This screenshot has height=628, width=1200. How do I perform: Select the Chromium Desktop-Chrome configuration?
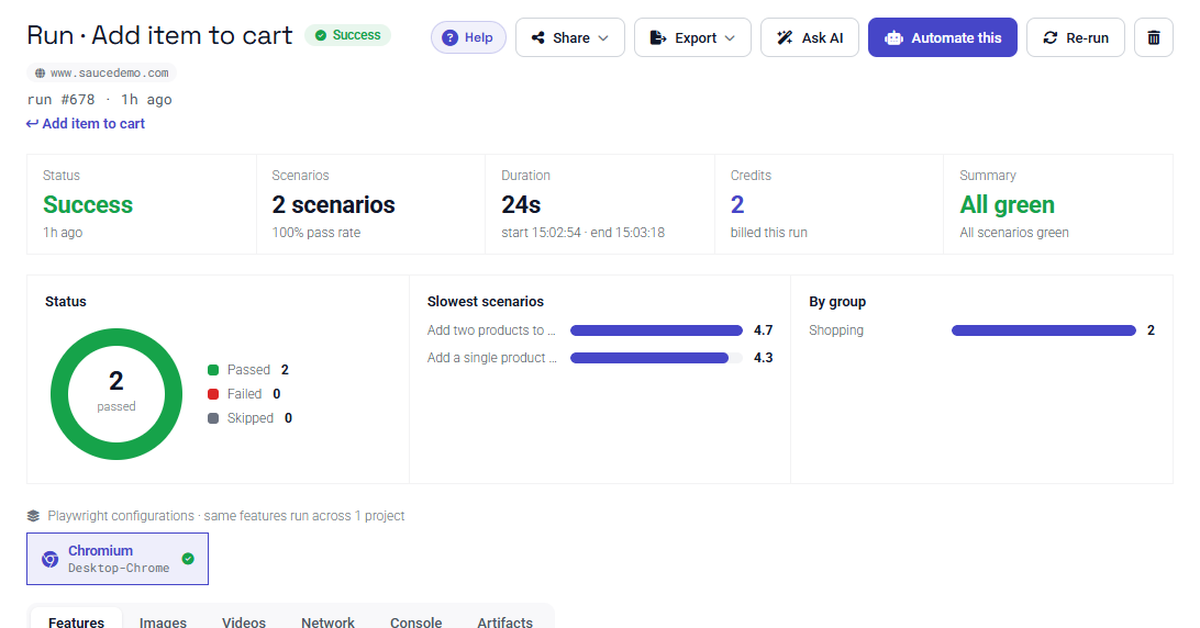coord(118,558)
